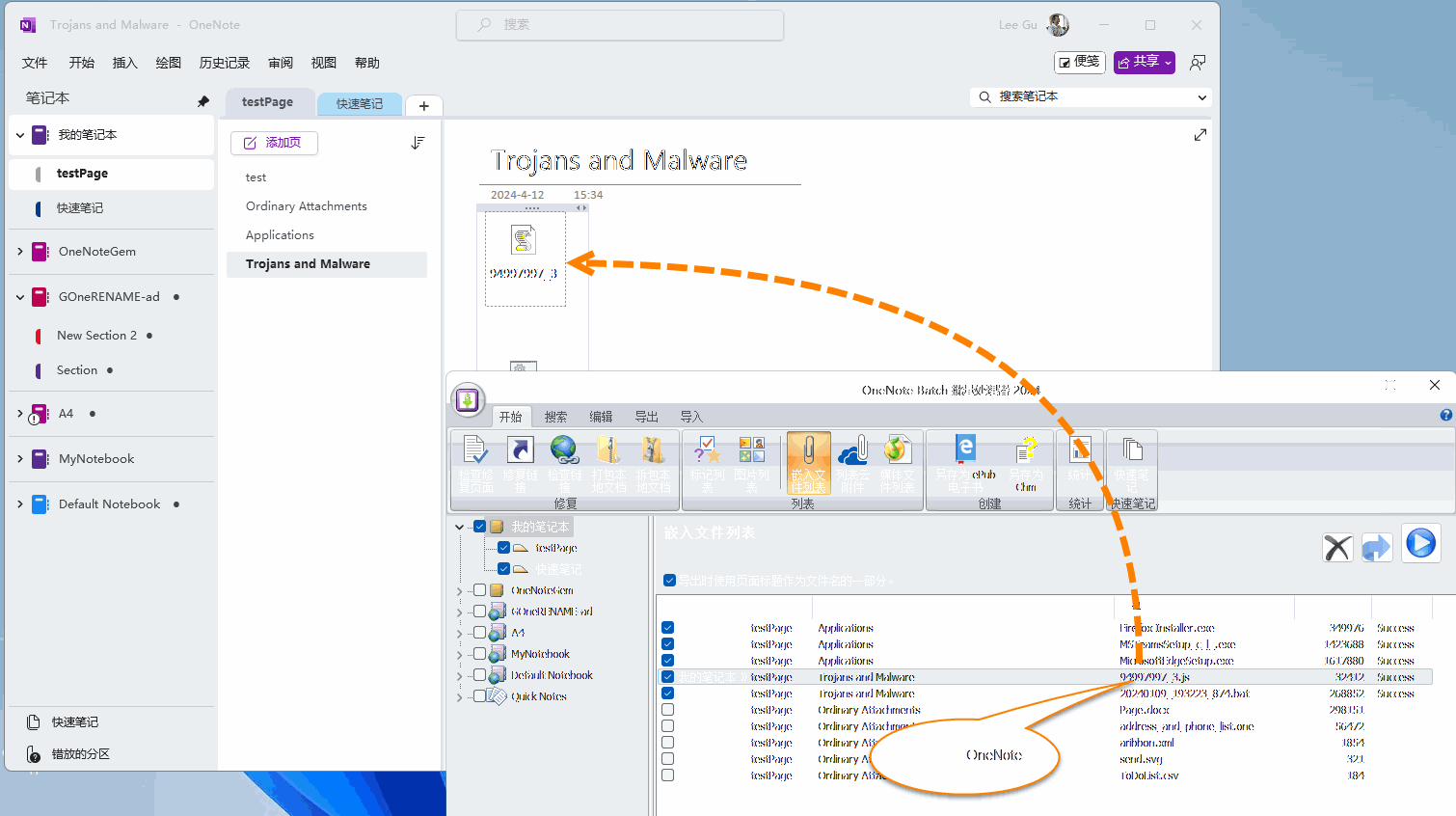Open the 插入 menu in OneNote

(125, 63)
